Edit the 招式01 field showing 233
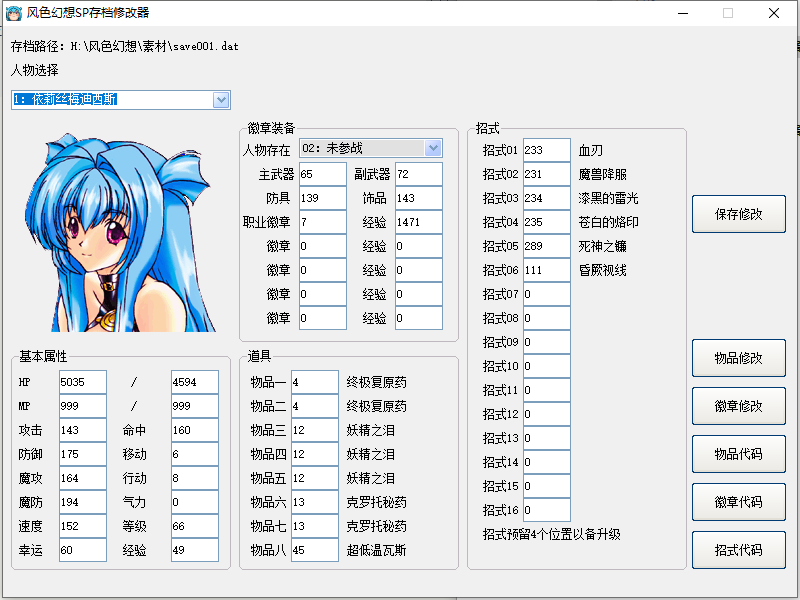800x600 pixels. (x=547, y=148)
